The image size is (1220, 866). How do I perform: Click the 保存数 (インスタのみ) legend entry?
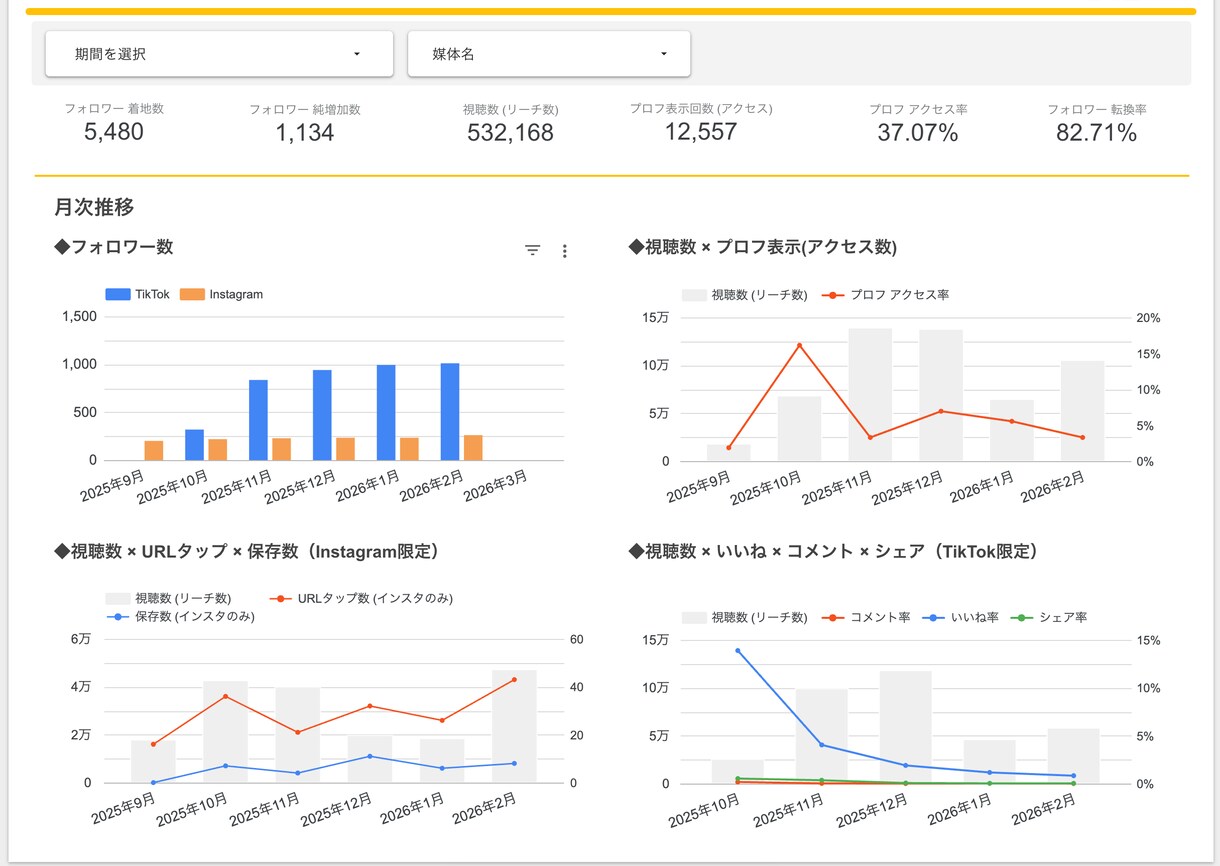coord(180,617)
